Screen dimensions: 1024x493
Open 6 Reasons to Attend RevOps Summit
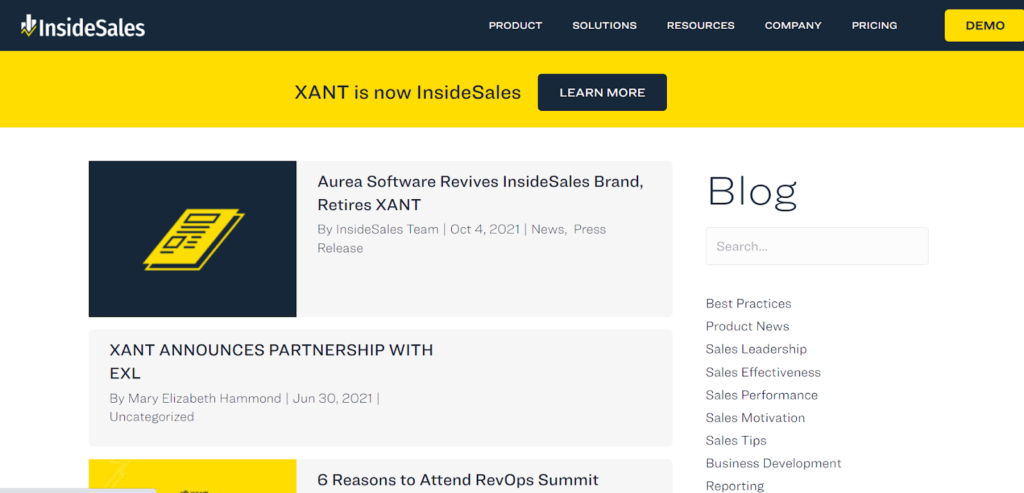pyautogui.click(x=458, y=480)
